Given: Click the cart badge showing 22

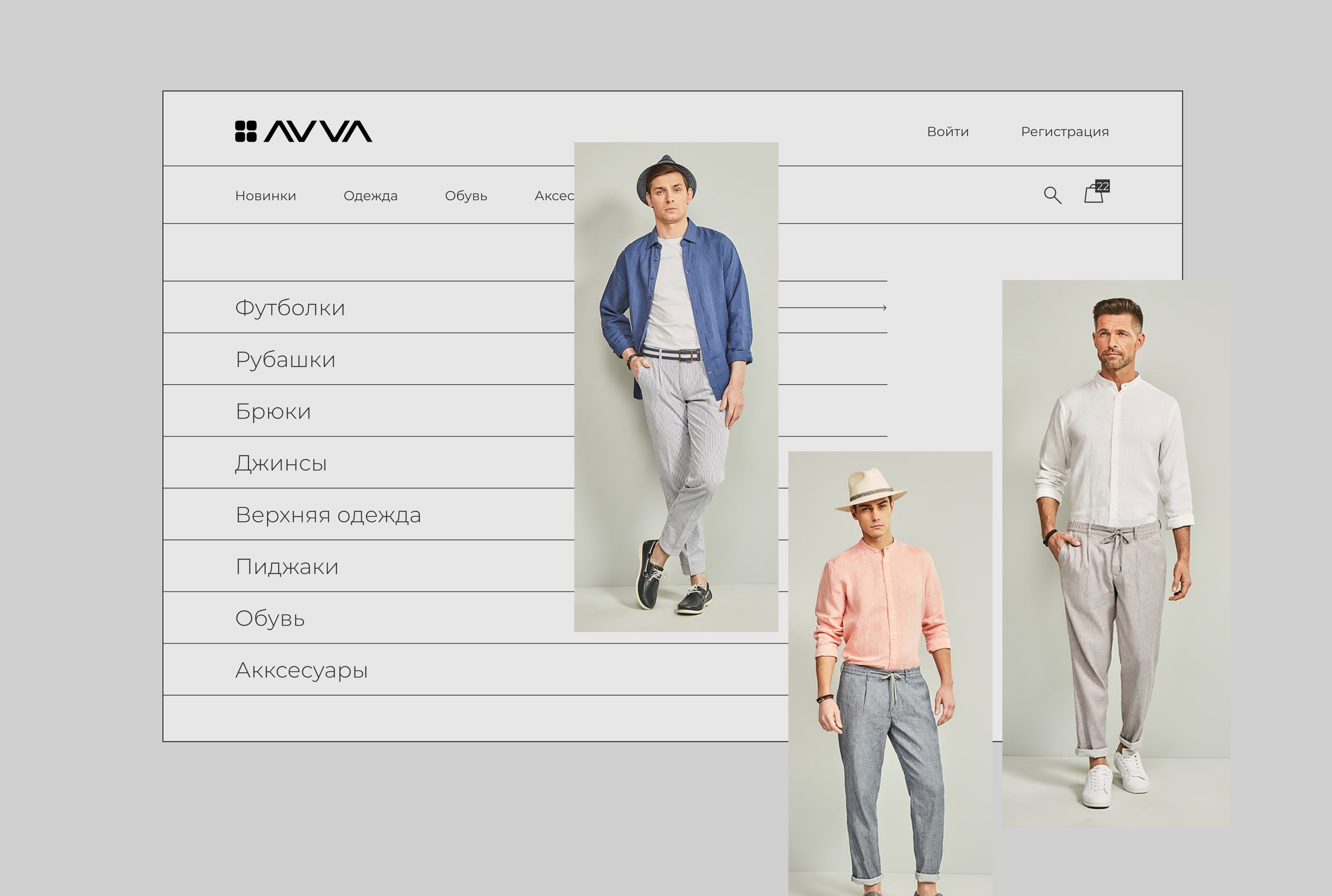Looking at the screenshot, I should point(1102,186).
